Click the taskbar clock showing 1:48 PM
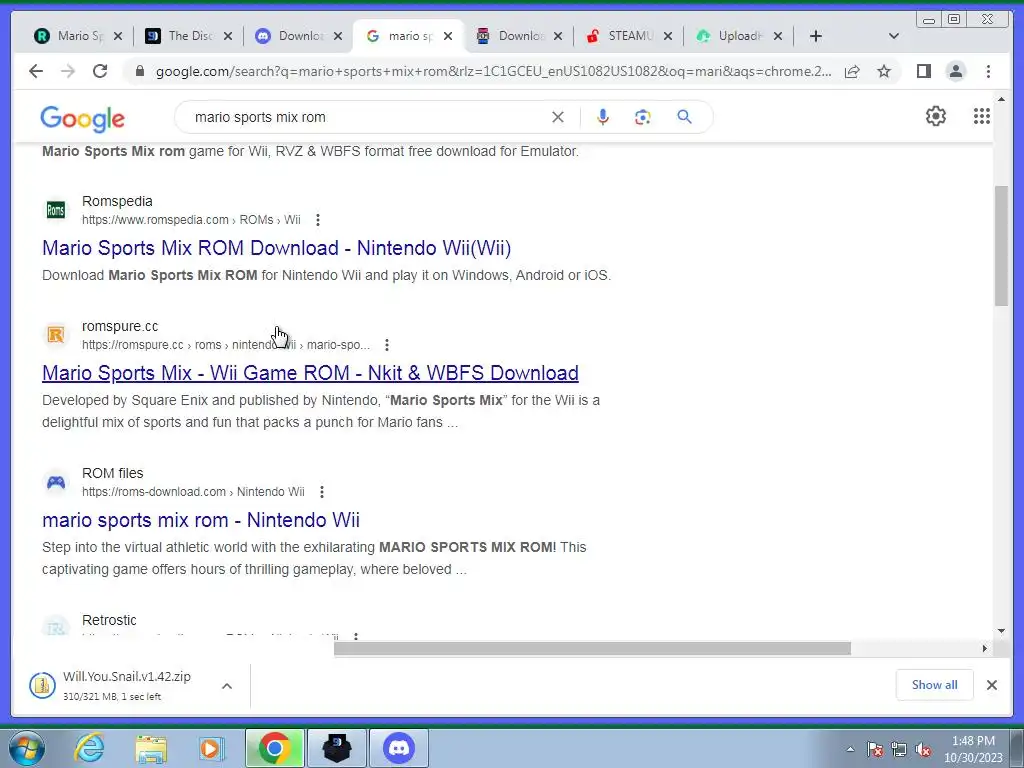Viewport: 1024px width, 768px height. pyautogui.click(x=973, y=749)
